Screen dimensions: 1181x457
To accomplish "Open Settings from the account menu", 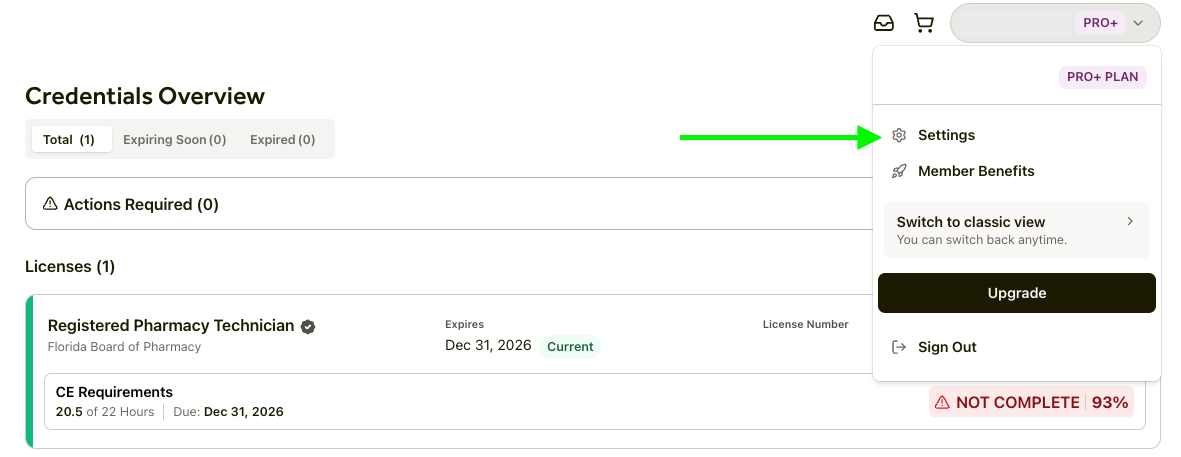I will (946, 135).
